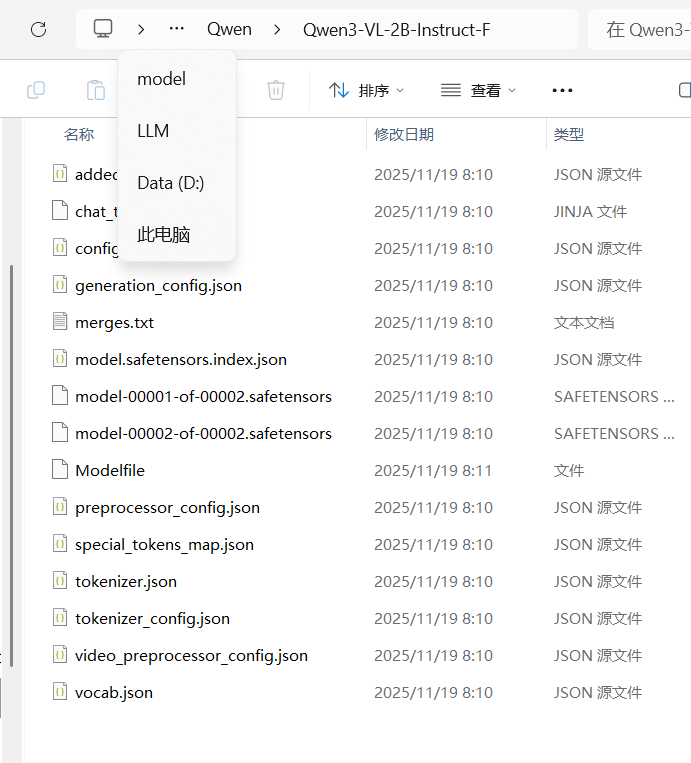Click the Copy toolbar icon

[x=36, y=90]
